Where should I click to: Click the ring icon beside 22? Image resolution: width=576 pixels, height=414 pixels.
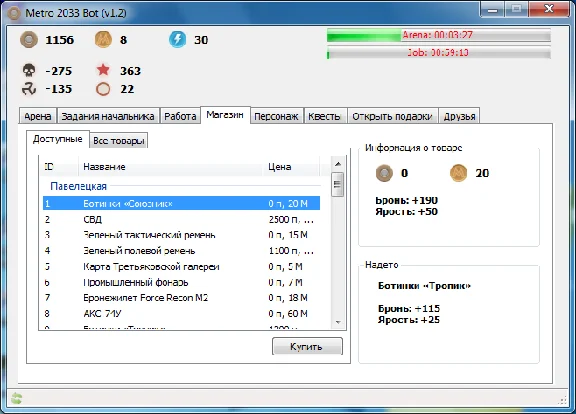click(103, 89)
